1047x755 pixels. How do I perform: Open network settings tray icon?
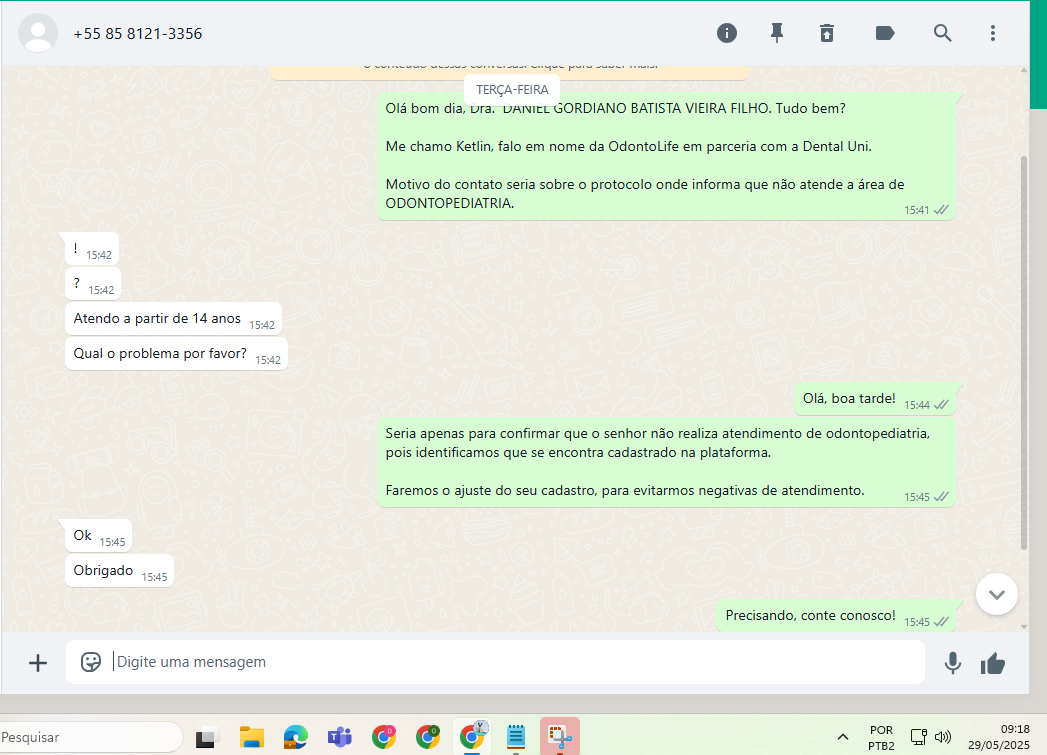[x=919, y=737]
